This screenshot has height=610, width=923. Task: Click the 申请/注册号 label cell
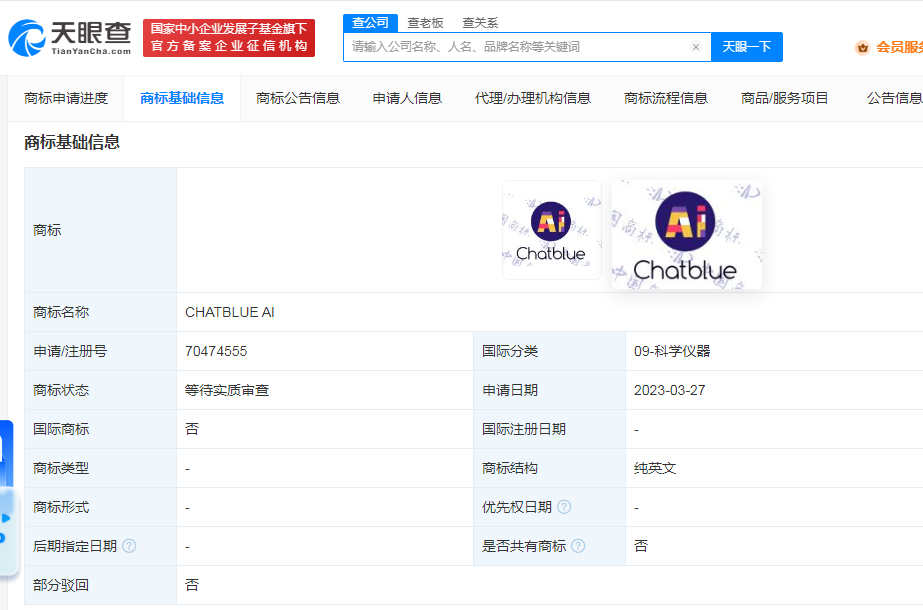click(x=101, y=352)
